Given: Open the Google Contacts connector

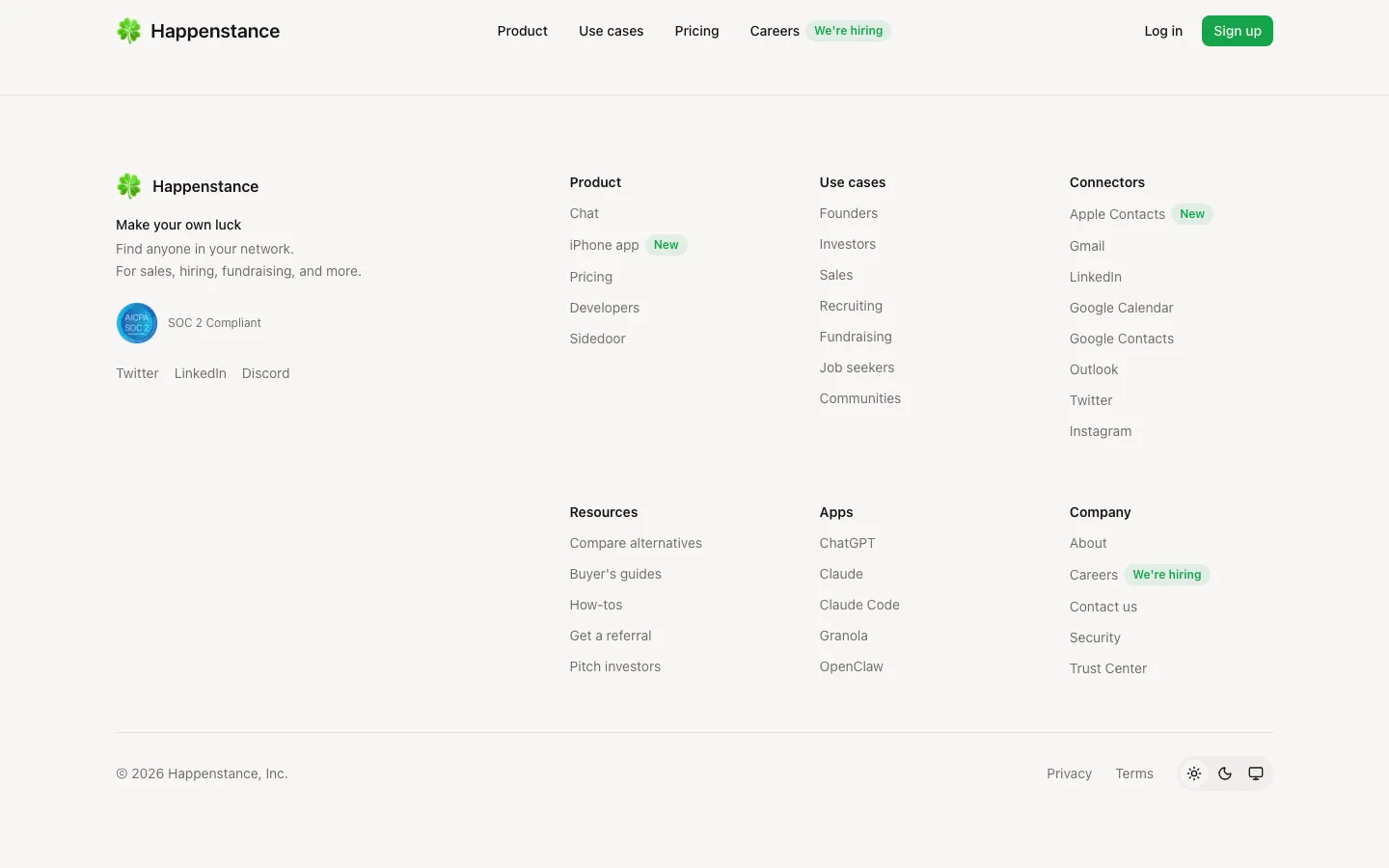Looking at the screenshot, I should (1122, 339).
